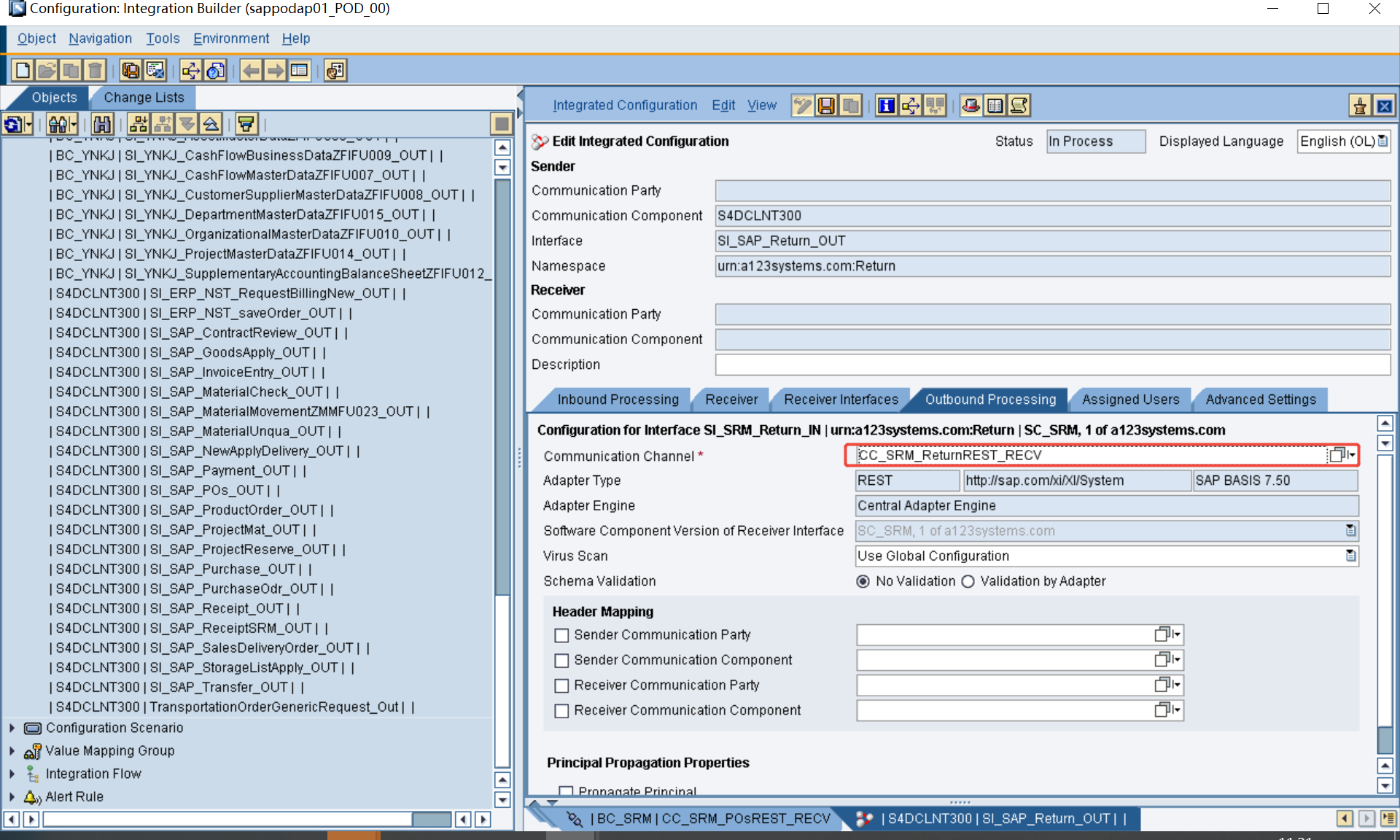Check the Receiver Communication Component box
1400x840 pixels.
(x=561, y=711)
